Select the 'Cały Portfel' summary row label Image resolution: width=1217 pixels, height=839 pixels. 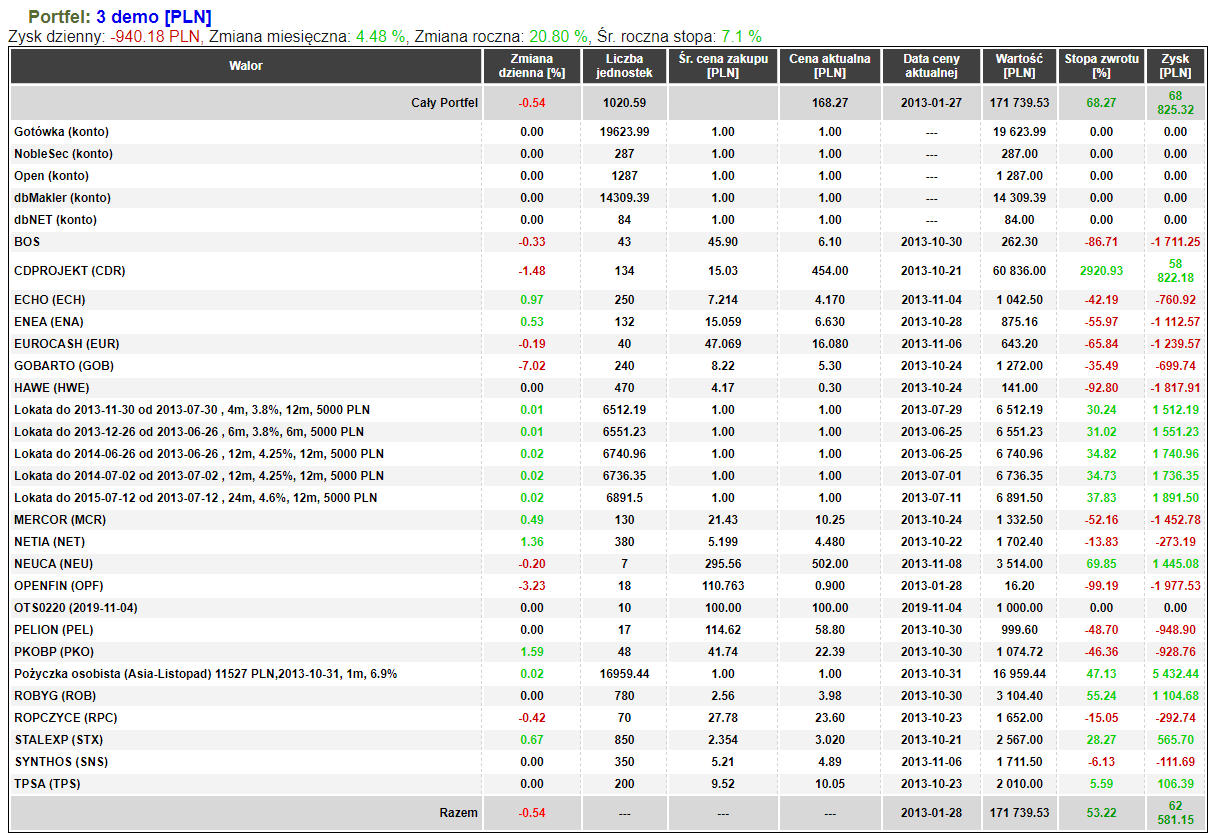pos(445,103)
